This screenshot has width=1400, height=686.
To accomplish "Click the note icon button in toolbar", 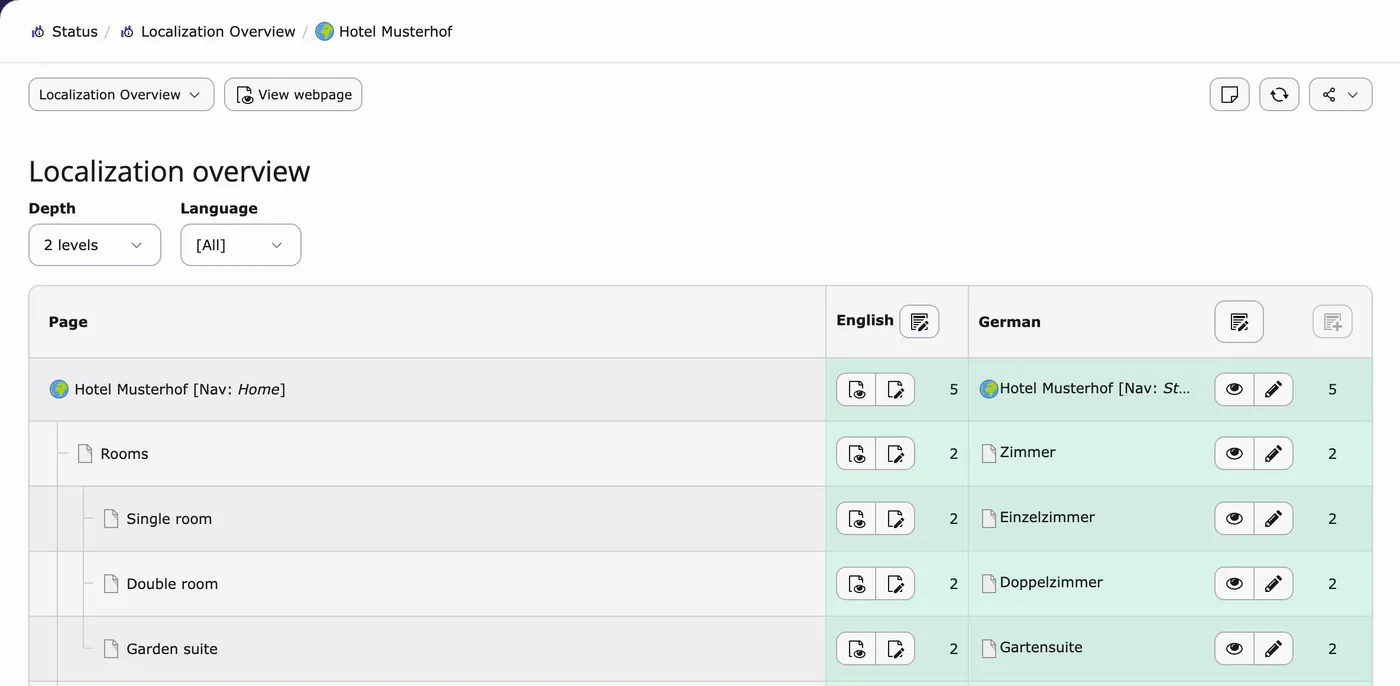I will [x=1230, y=95].
